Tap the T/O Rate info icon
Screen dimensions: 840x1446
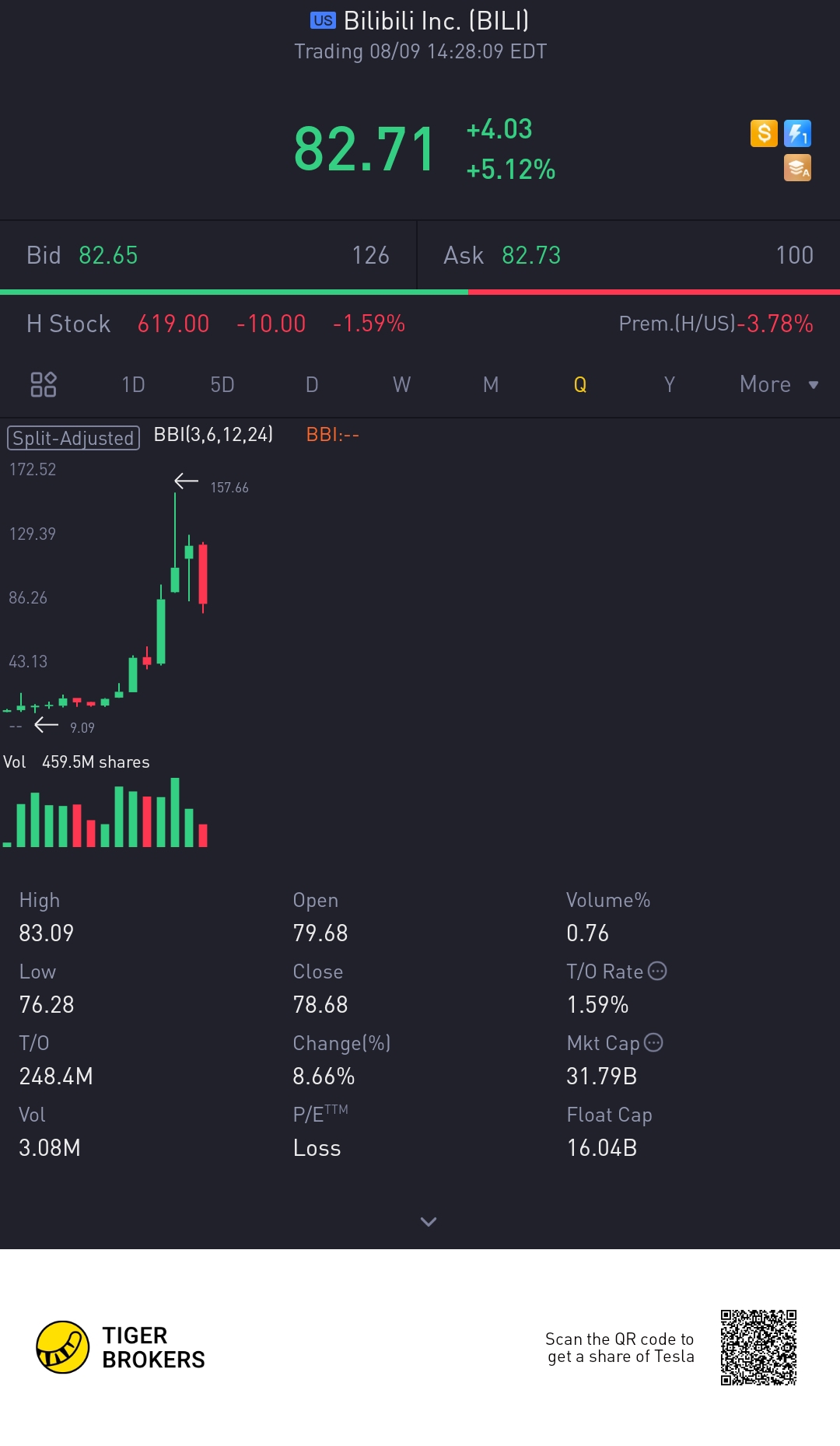point(657,971)
